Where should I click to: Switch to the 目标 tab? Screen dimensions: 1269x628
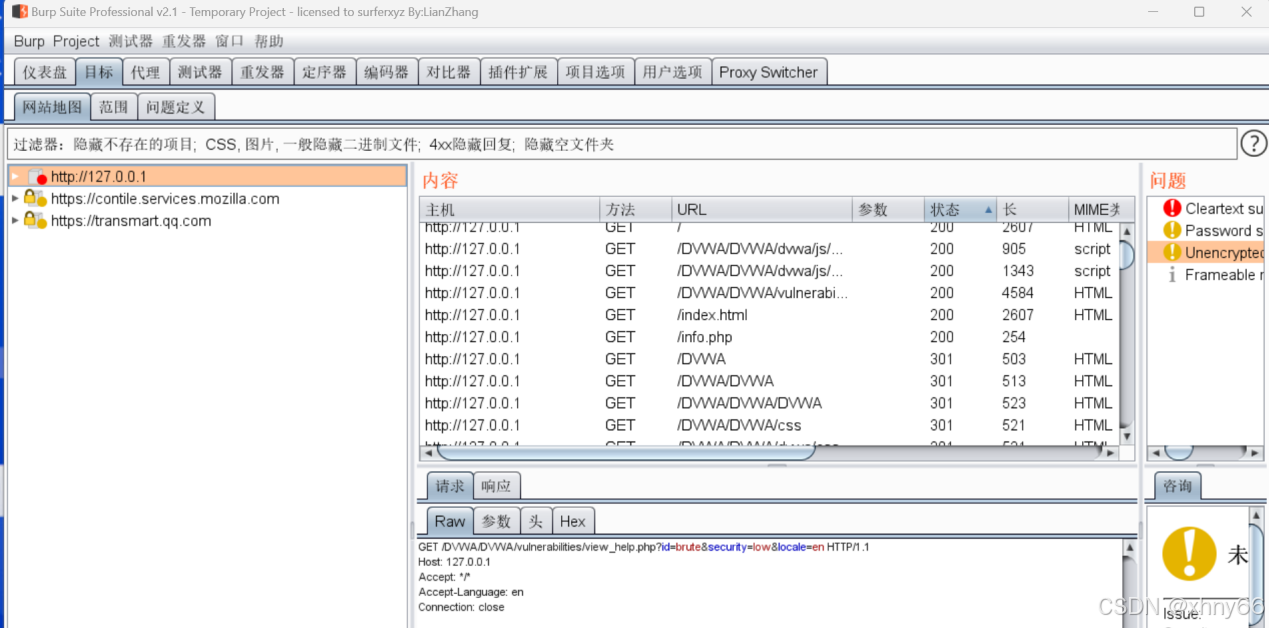click(99, 72)
